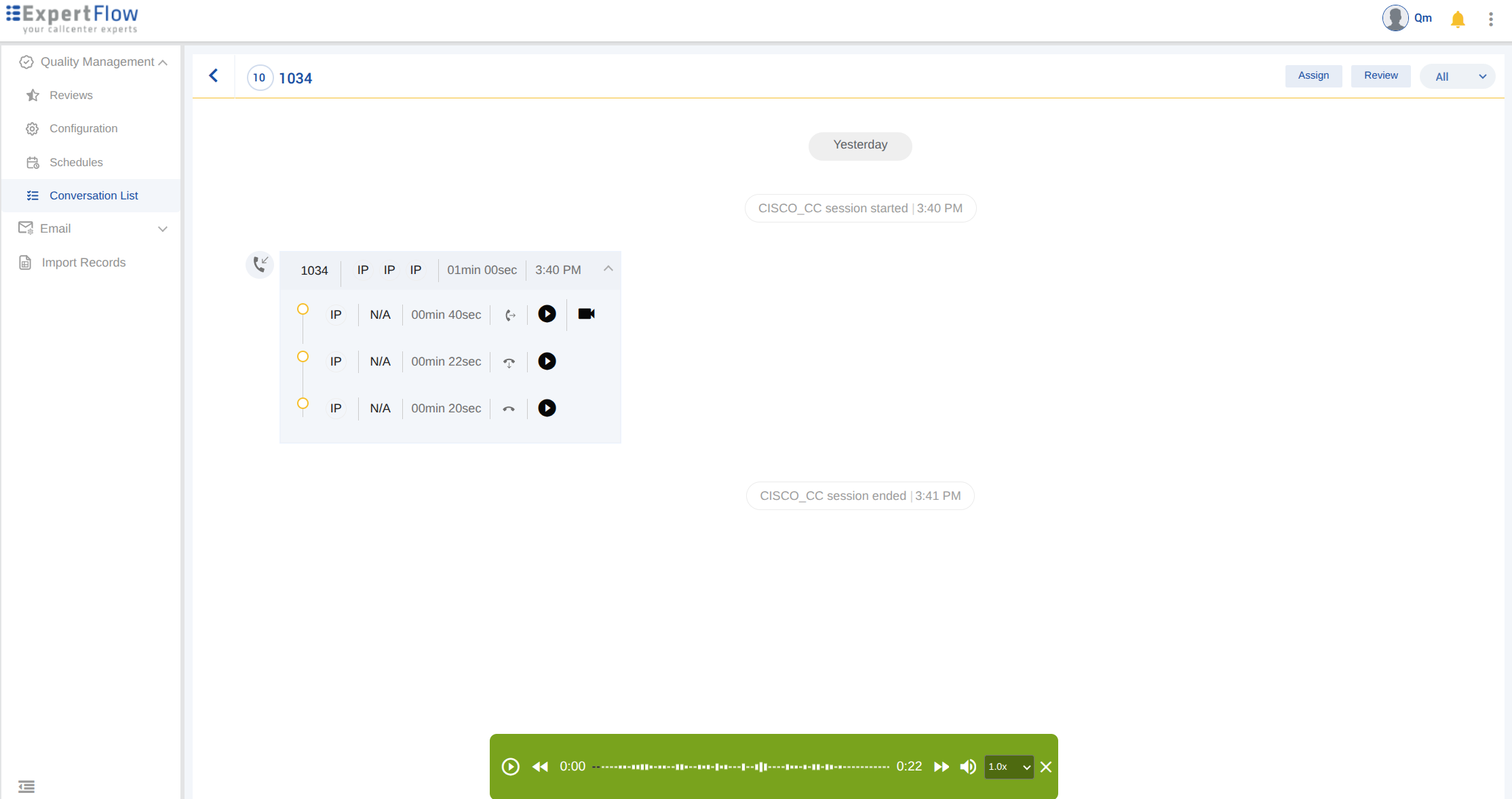Open video recording for first call leg
Screen dimensions: 1512x799
click(586, 314)
